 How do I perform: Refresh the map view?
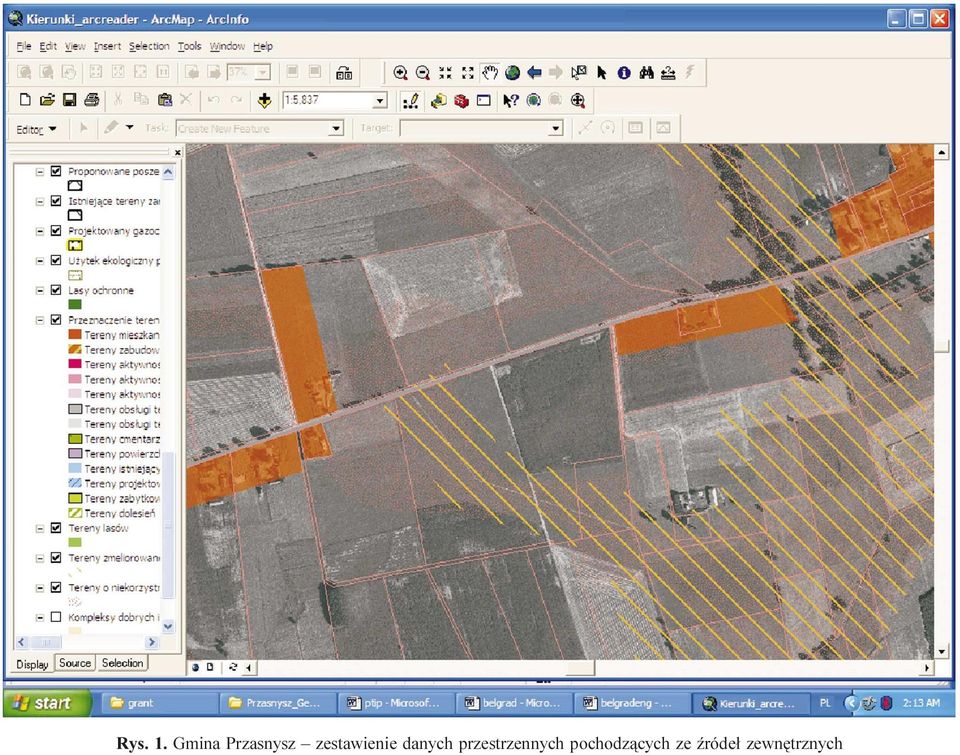233,667
